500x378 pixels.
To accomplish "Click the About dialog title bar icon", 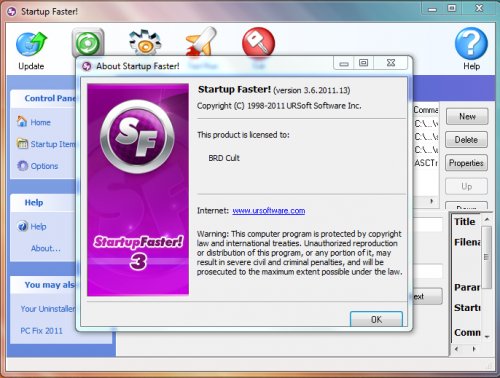I will 87,66.
